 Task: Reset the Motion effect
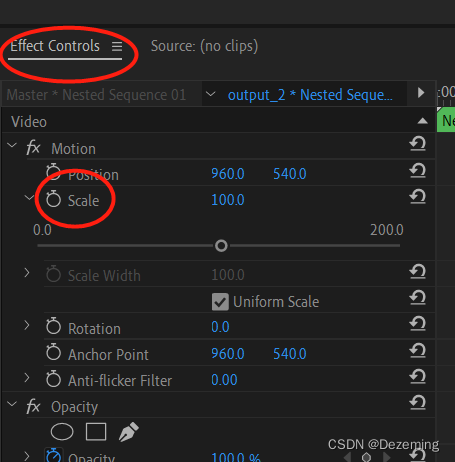click(418, 144)
